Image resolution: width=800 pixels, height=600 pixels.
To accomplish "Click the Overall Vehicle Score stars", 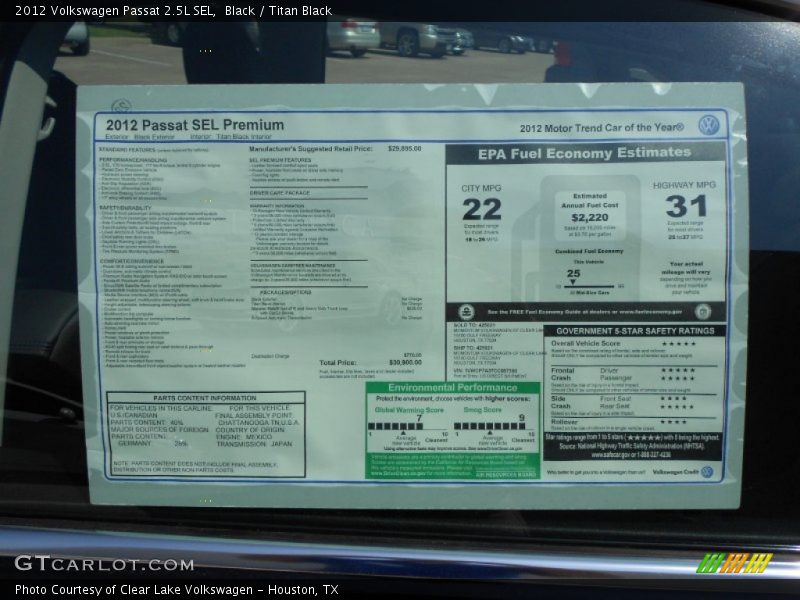I will (x=679, y=343).
